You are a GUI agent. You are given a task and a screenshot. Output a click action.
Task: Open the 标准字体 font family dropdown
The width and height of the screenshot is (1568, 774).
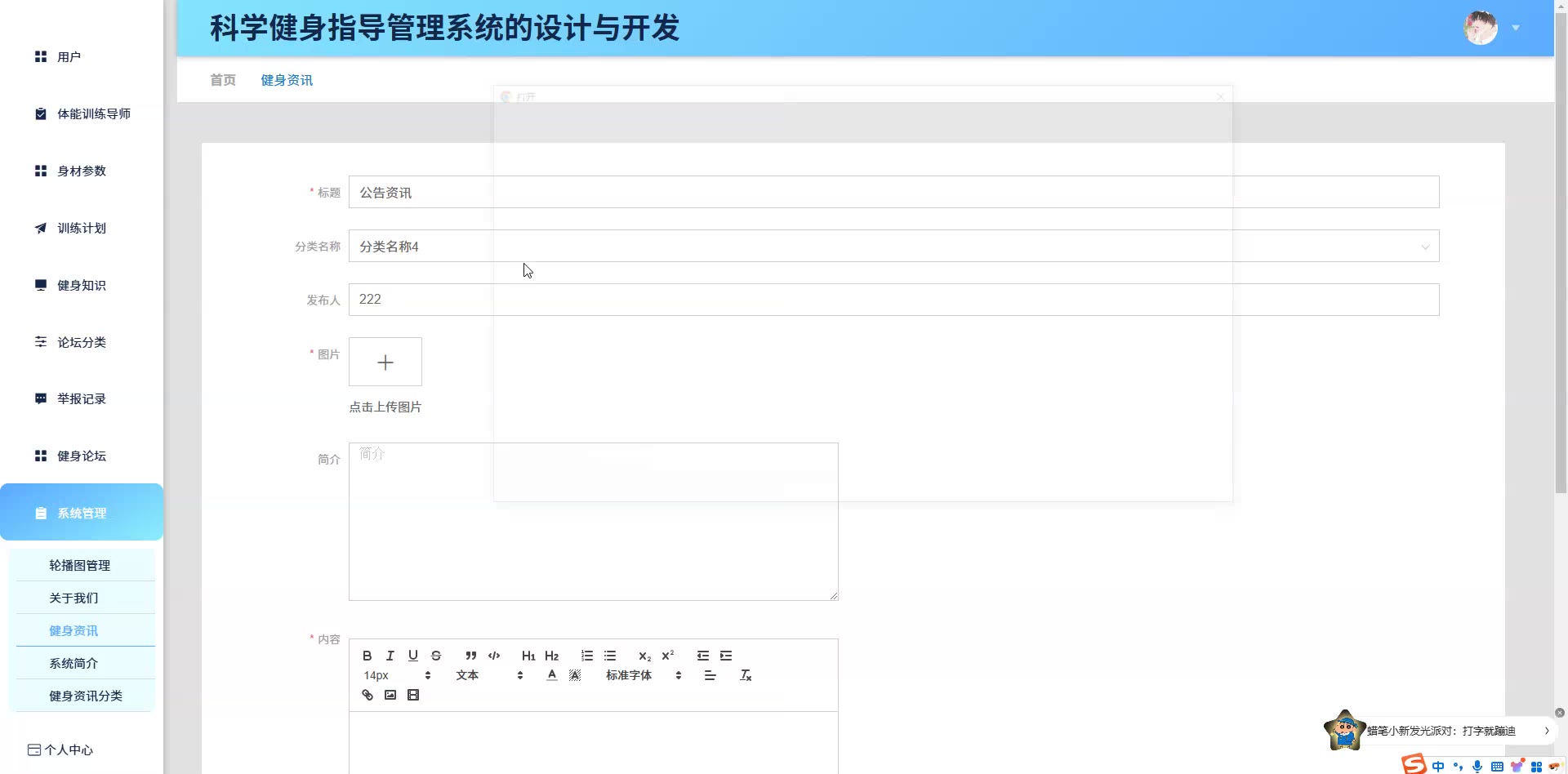tap(644, 675)
